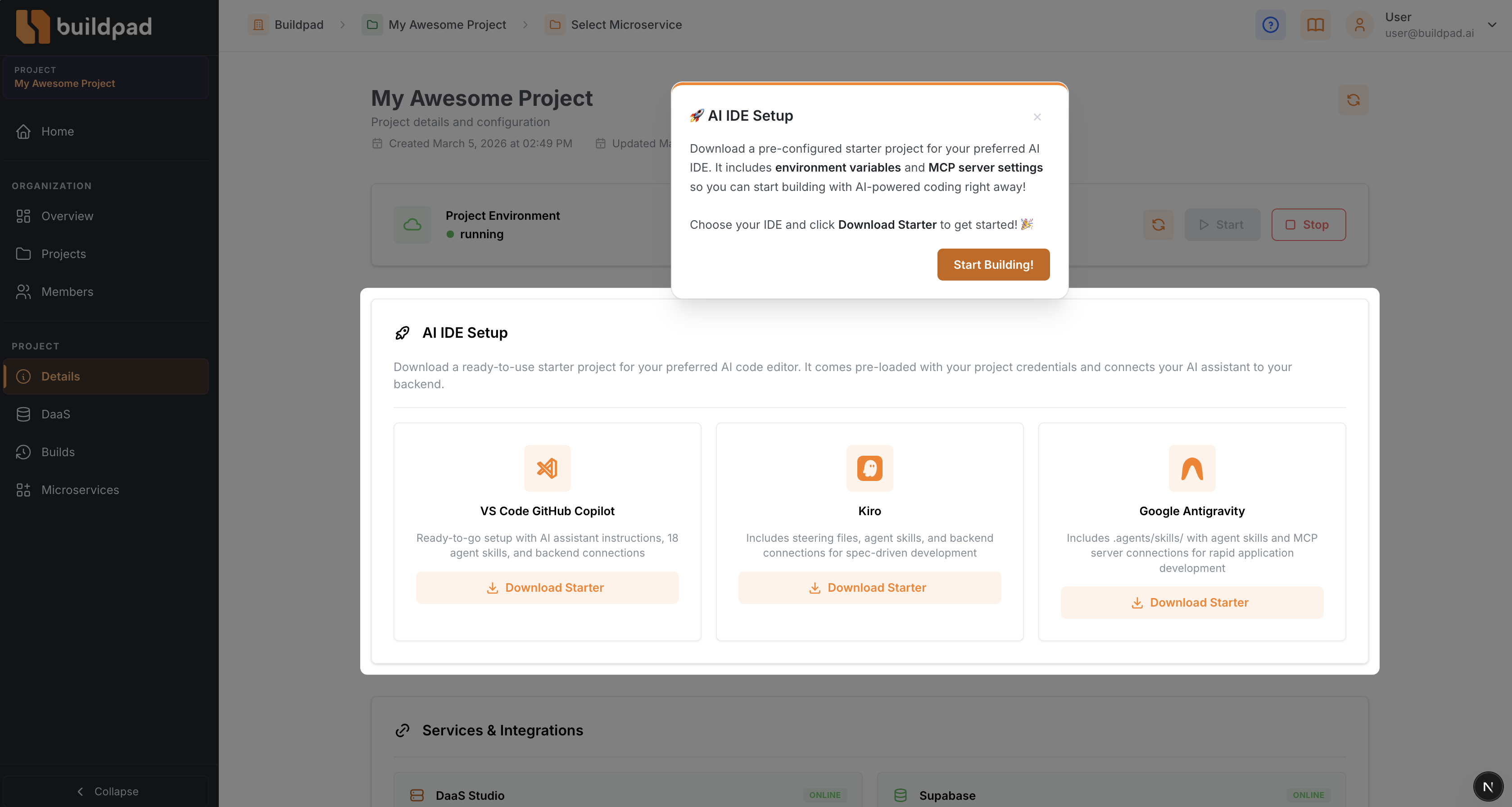
Task: Click the help question mark icon
Action: point(1270,25)
